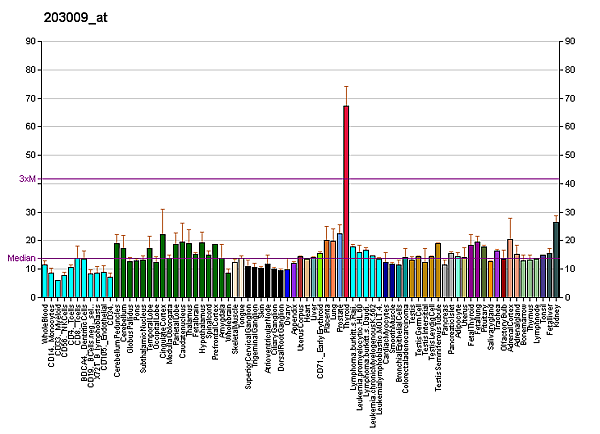Select the Median label on left axis
This screenshot has height=434, width=600.
(x=22, y=258)
